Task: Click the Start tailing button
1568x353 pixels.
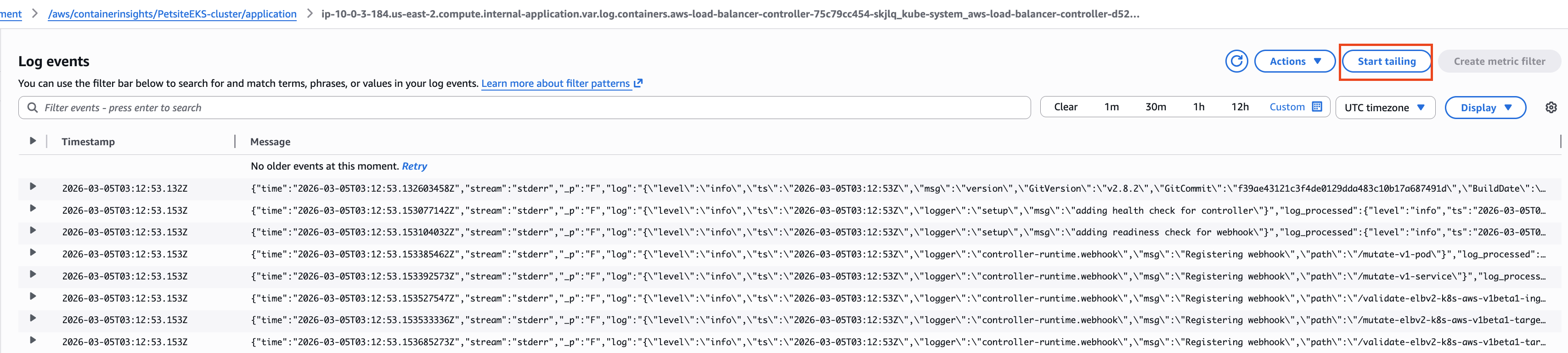Action: point(1386,61)
